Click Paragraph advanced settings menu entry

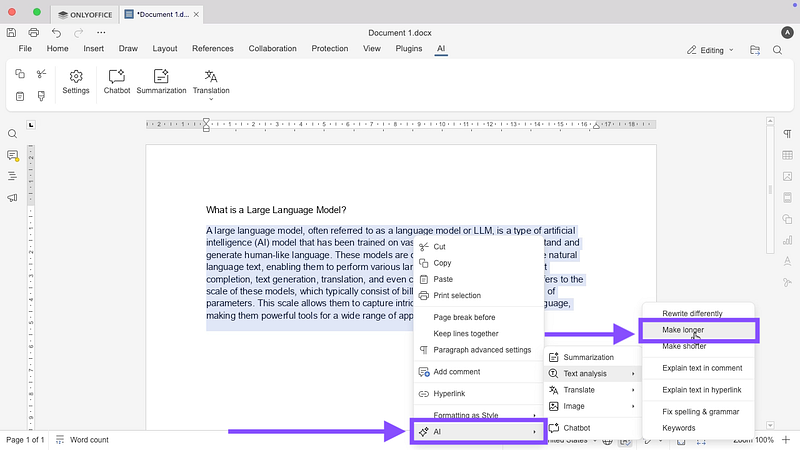[x=481, y=350]
